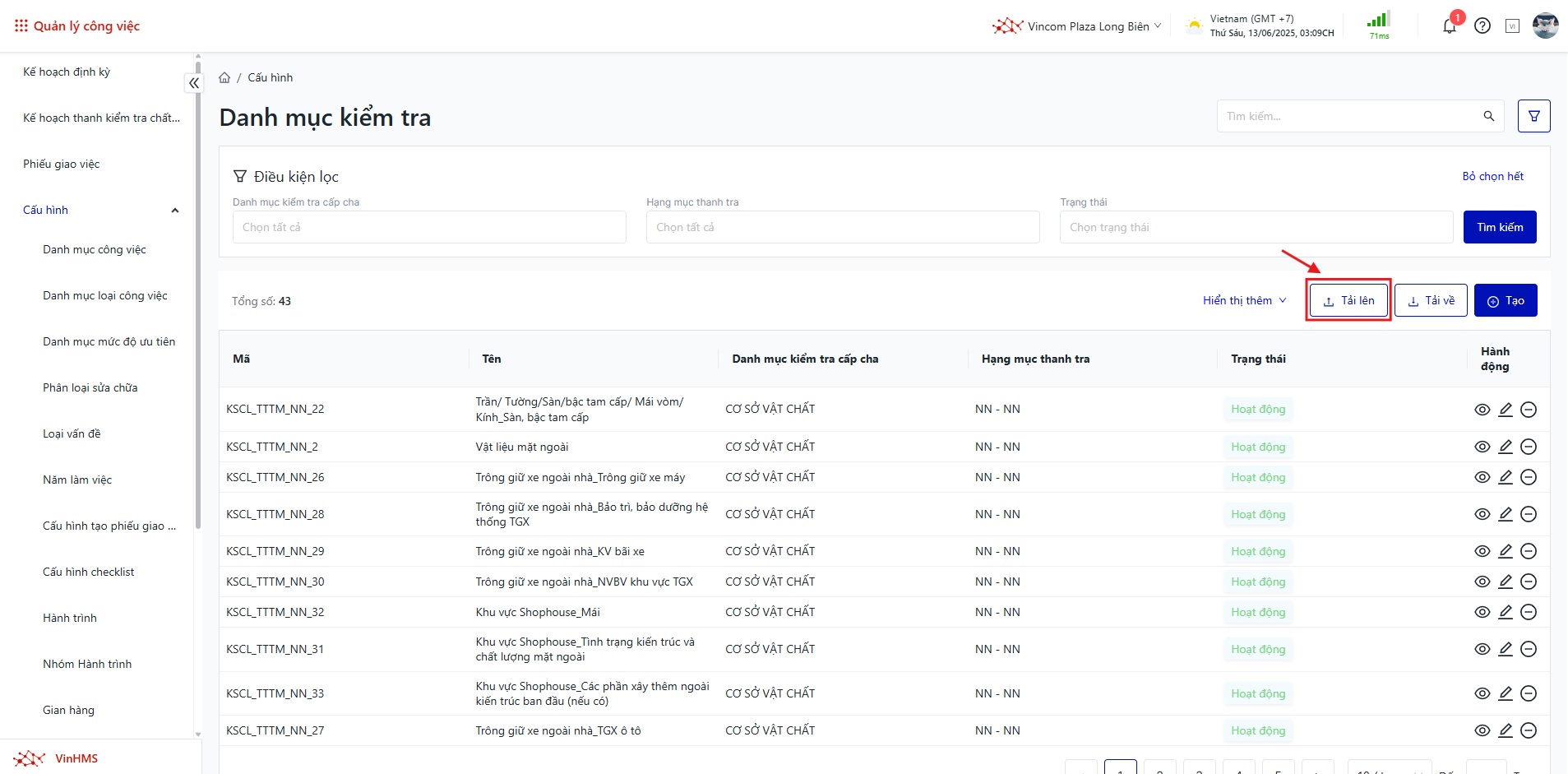Collapse the sidebar with double-chevron icon
This screenshot has width=1568, height=774.
point(193,83)
